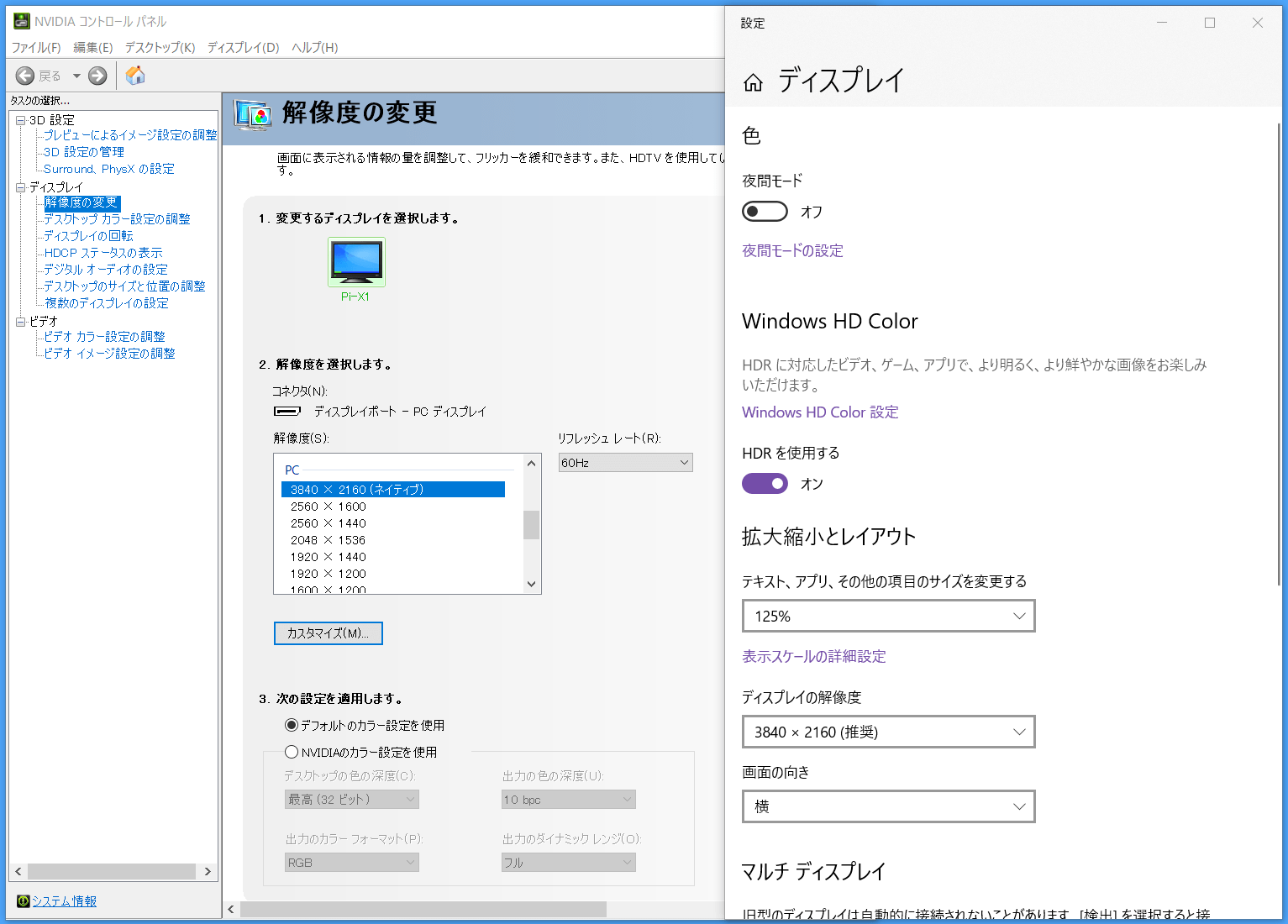The height and width of the screenshot is (924, 1288).
Task: Select デフォルトのカラー設定を使用 radio button
Action: click(x=292, y=725)
